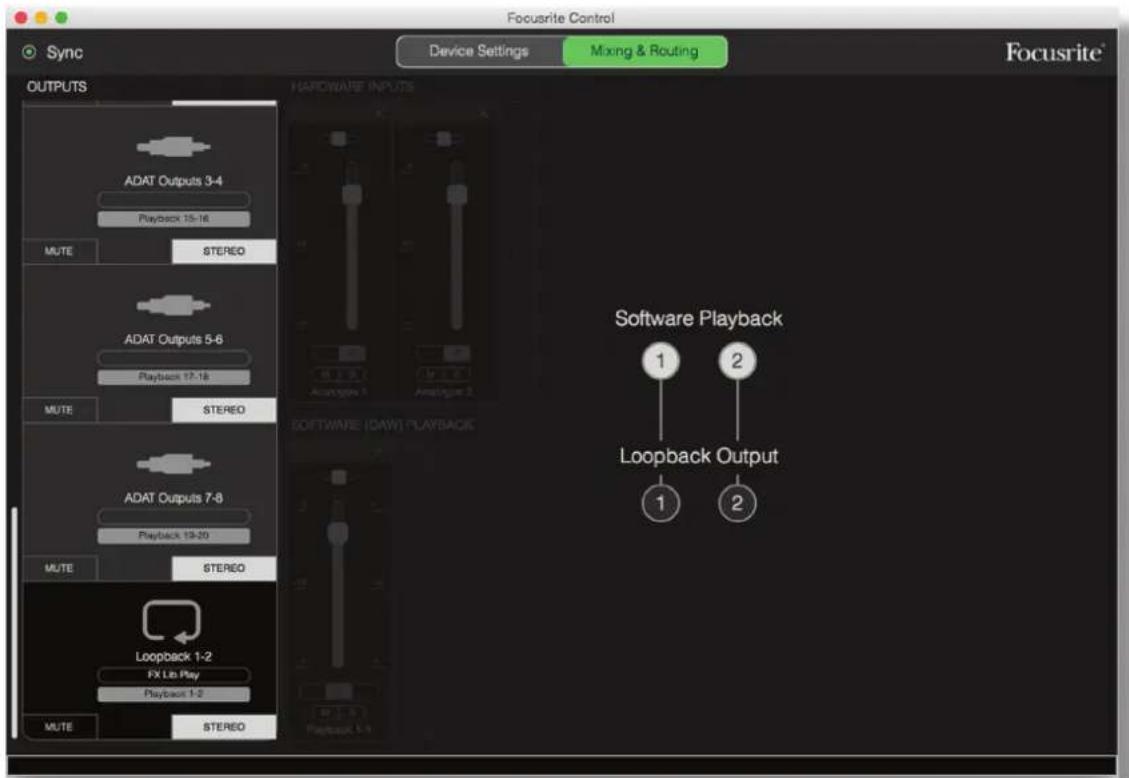Mute ADAT Outputs 5-6

[59, 410]
